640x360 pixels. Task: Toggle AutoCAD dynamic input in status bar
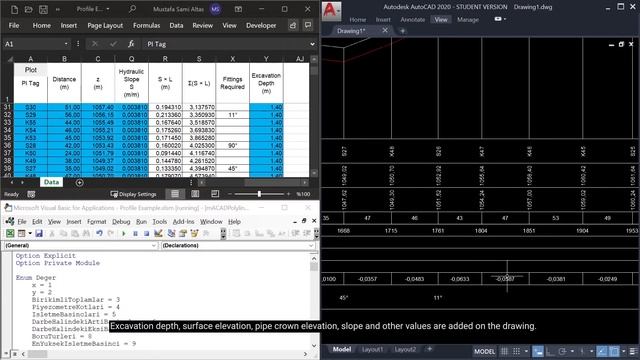[538, 351]
